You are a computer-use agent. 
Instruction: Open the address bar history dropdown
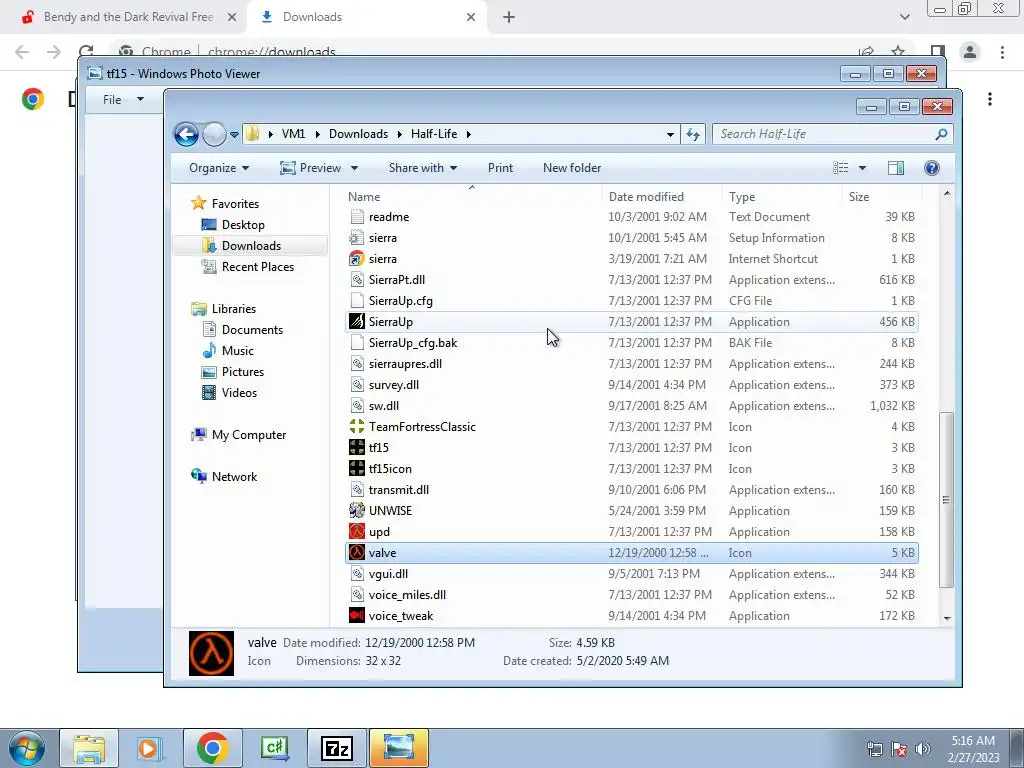[670, 135]
